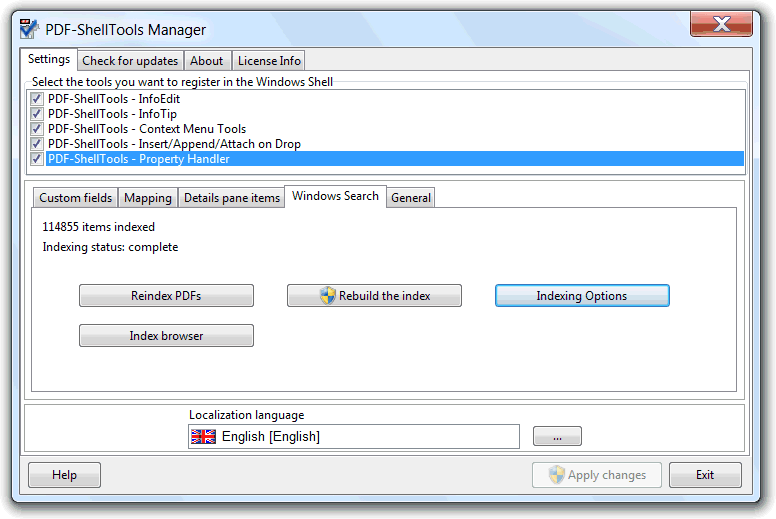Screen dimensions: 776x519
Task: Switch to the Check for updates tab
Action: [130, 61]
